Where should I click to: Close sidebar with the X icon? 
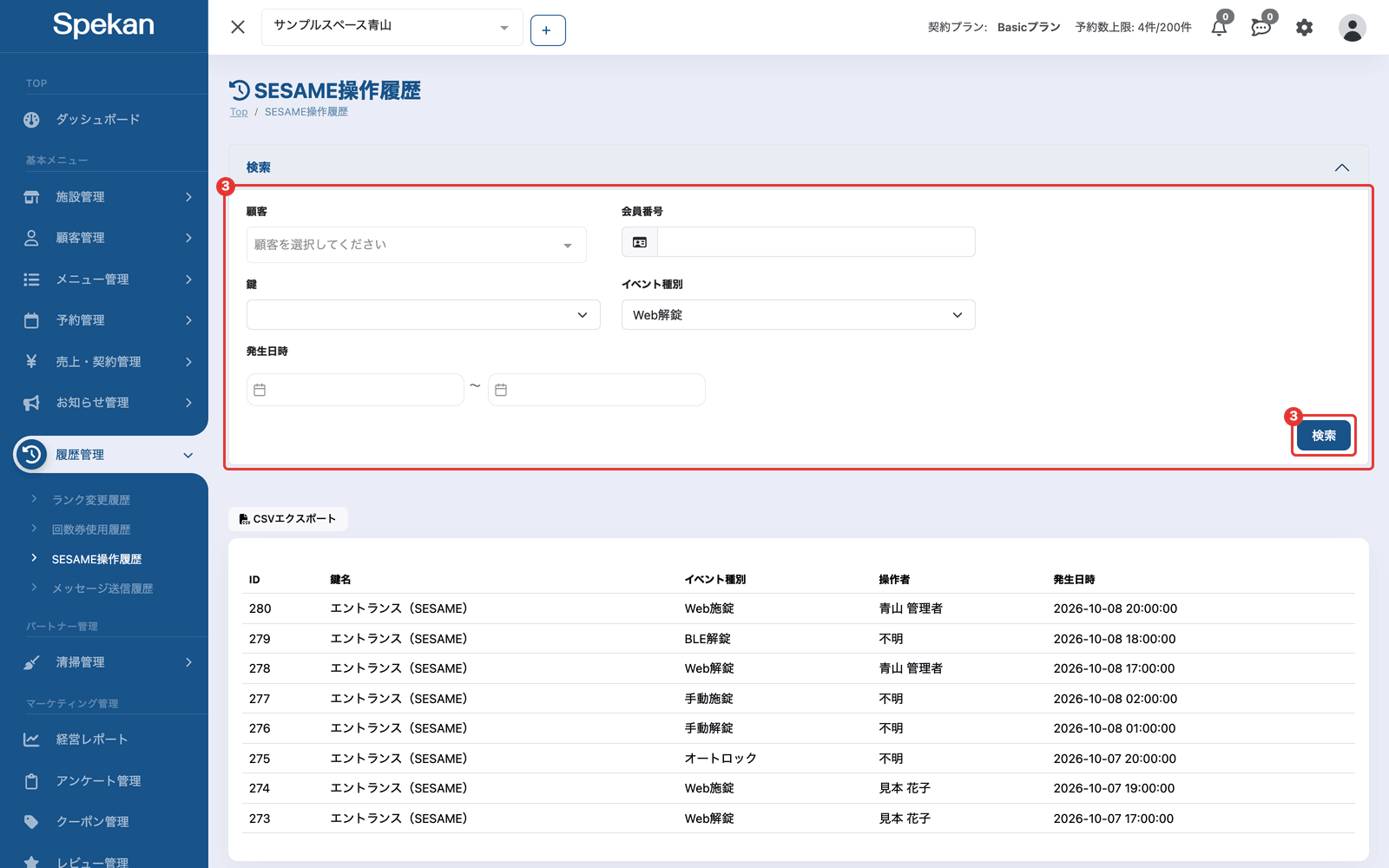[238, 27]
